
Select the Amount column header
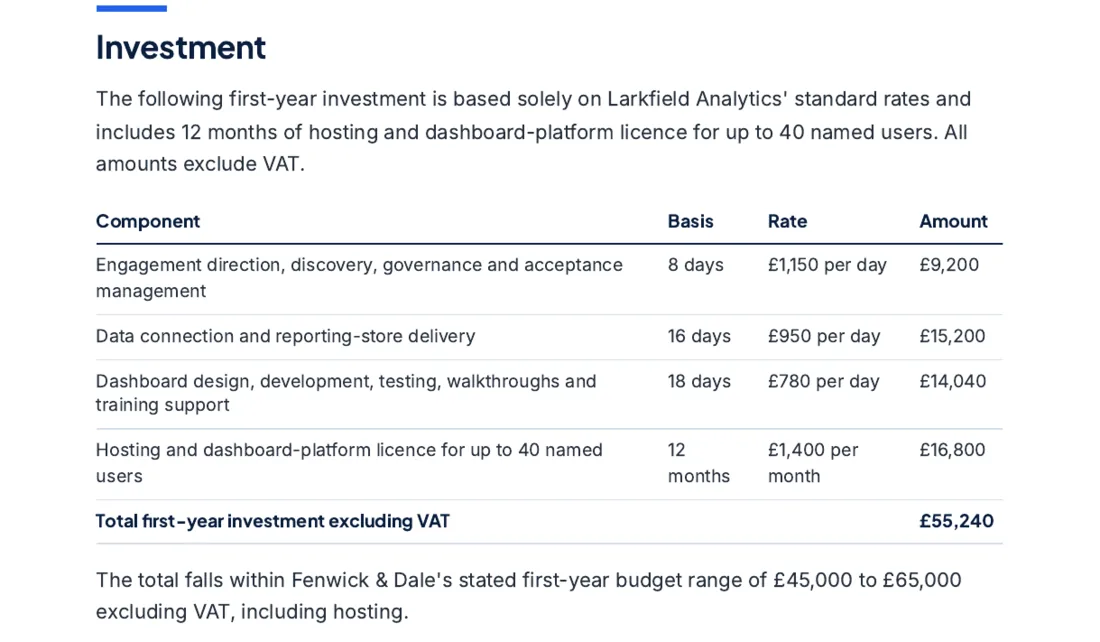pyautogui.click(x=953, y=221)
